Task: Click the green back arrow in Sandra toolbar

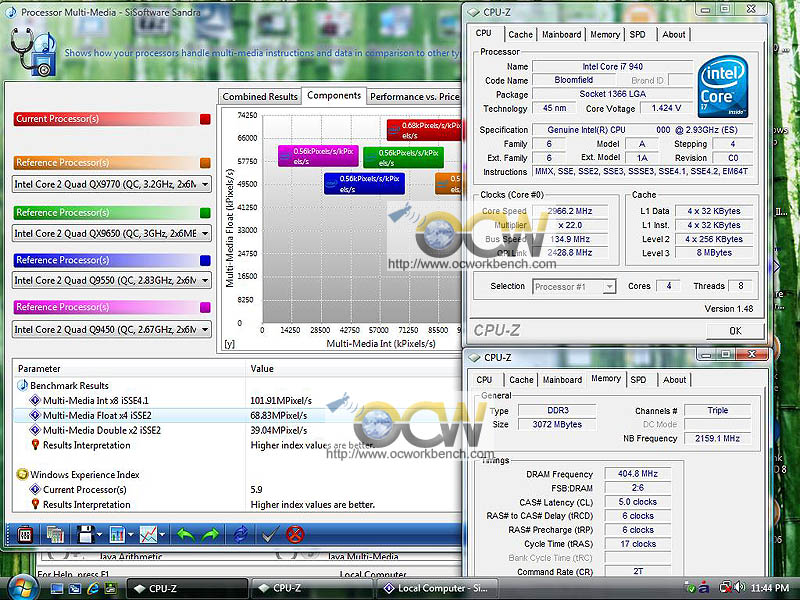Action: coord(186,535)
